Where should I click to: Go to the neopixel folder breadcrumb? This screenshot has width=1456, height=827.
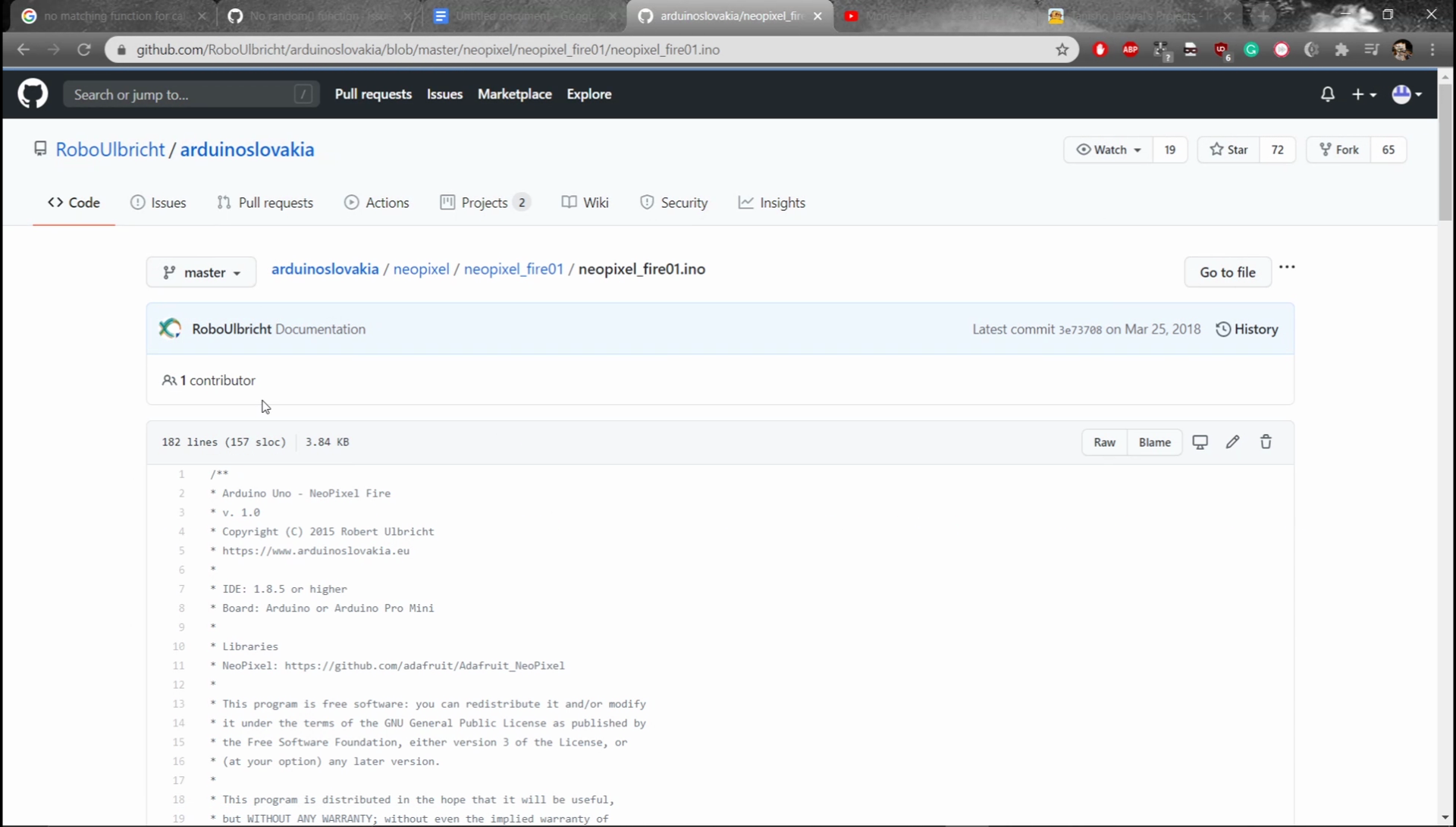click(421, 269)
